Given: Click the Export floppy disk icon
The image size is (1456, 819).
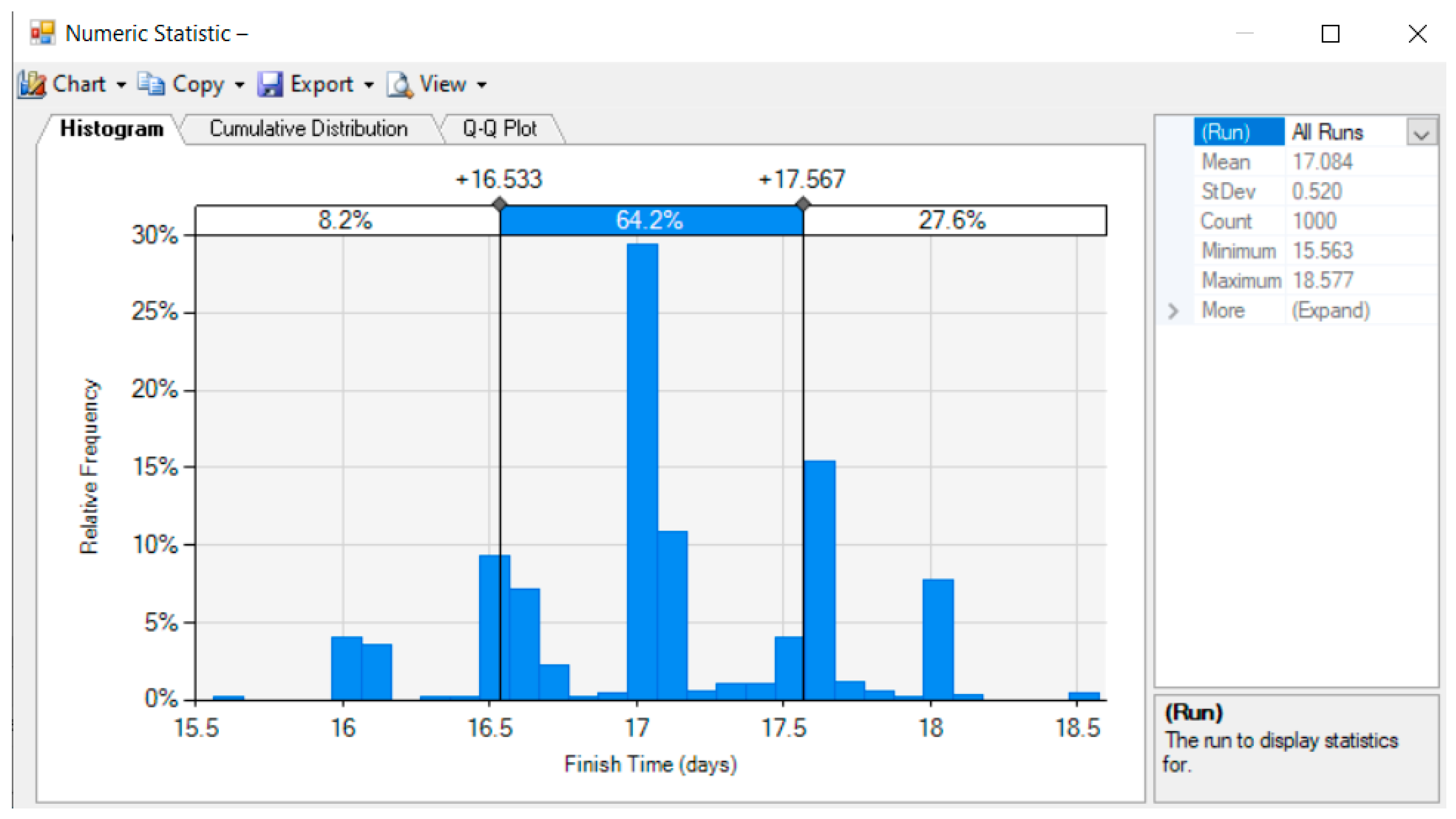Looking at the screenshot, I should (x=270, y=85).
